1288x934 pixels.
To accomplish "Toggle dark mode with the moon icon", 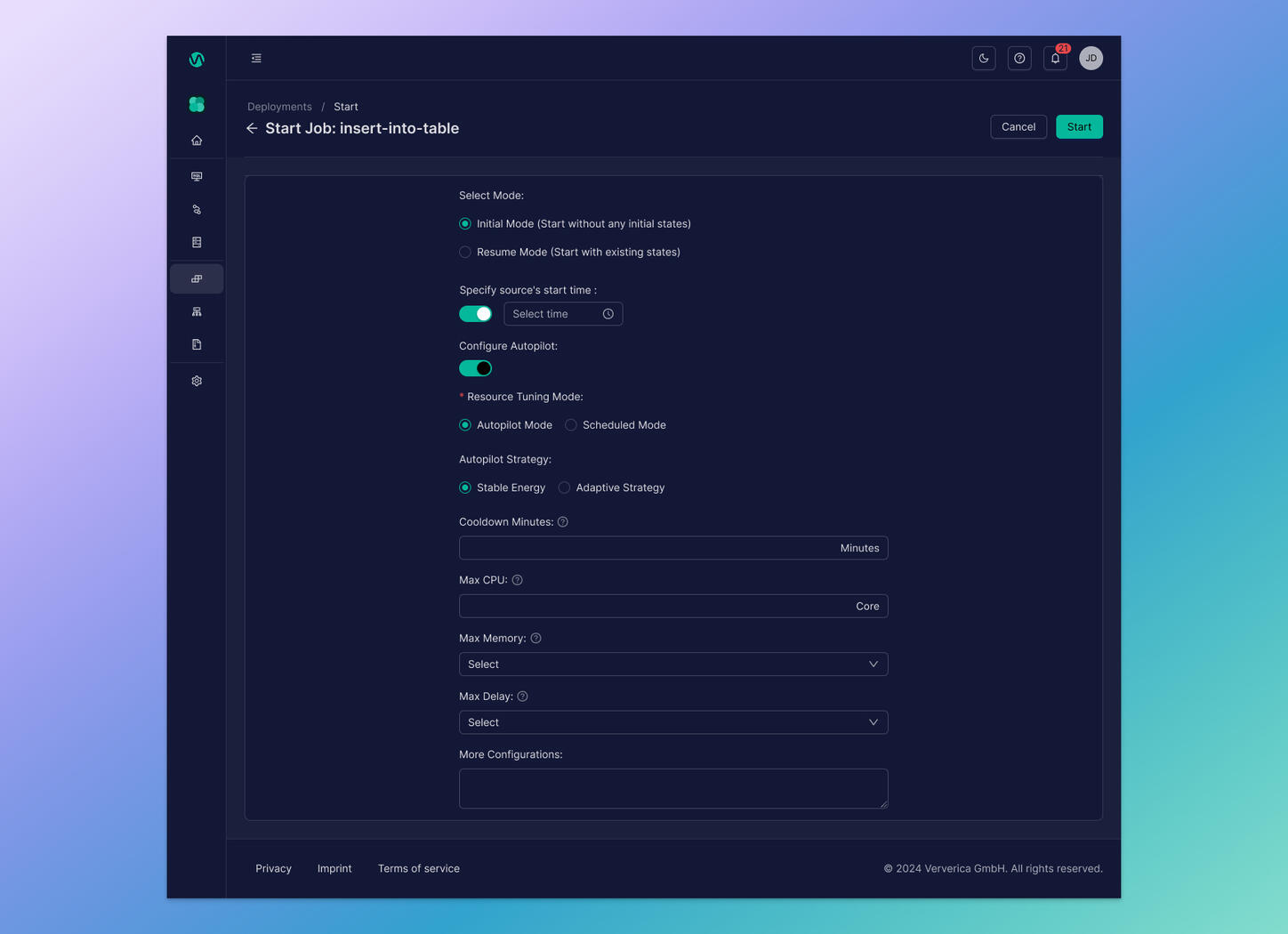I will pos(983,58).
